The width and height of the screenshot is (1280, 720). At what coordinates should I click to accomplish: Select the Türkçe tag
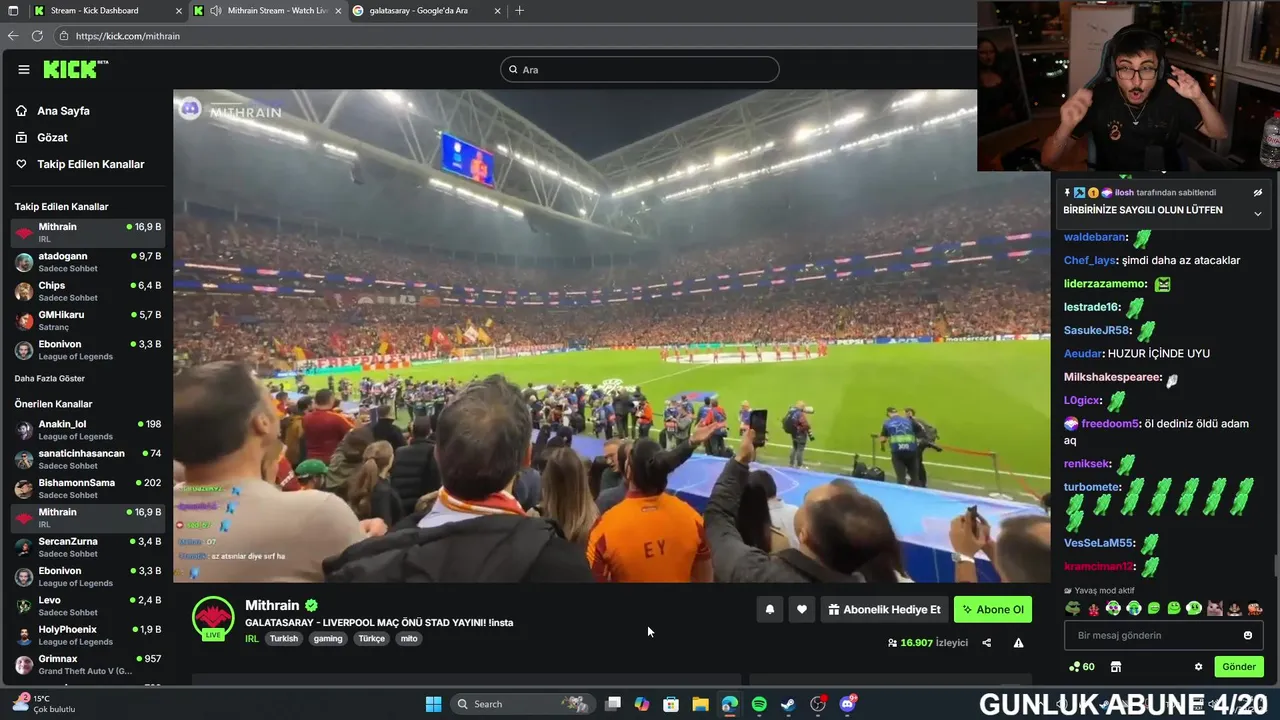click(372, 638)
